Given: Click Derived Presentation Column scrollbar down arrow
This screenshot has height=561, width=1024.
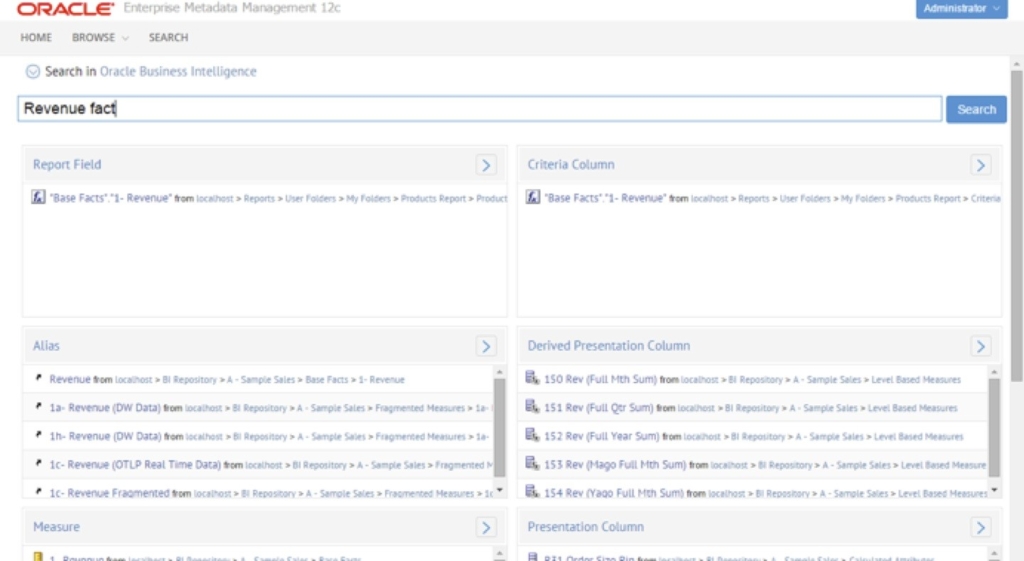Looking at the screenshot, I should tap(994, 490).
